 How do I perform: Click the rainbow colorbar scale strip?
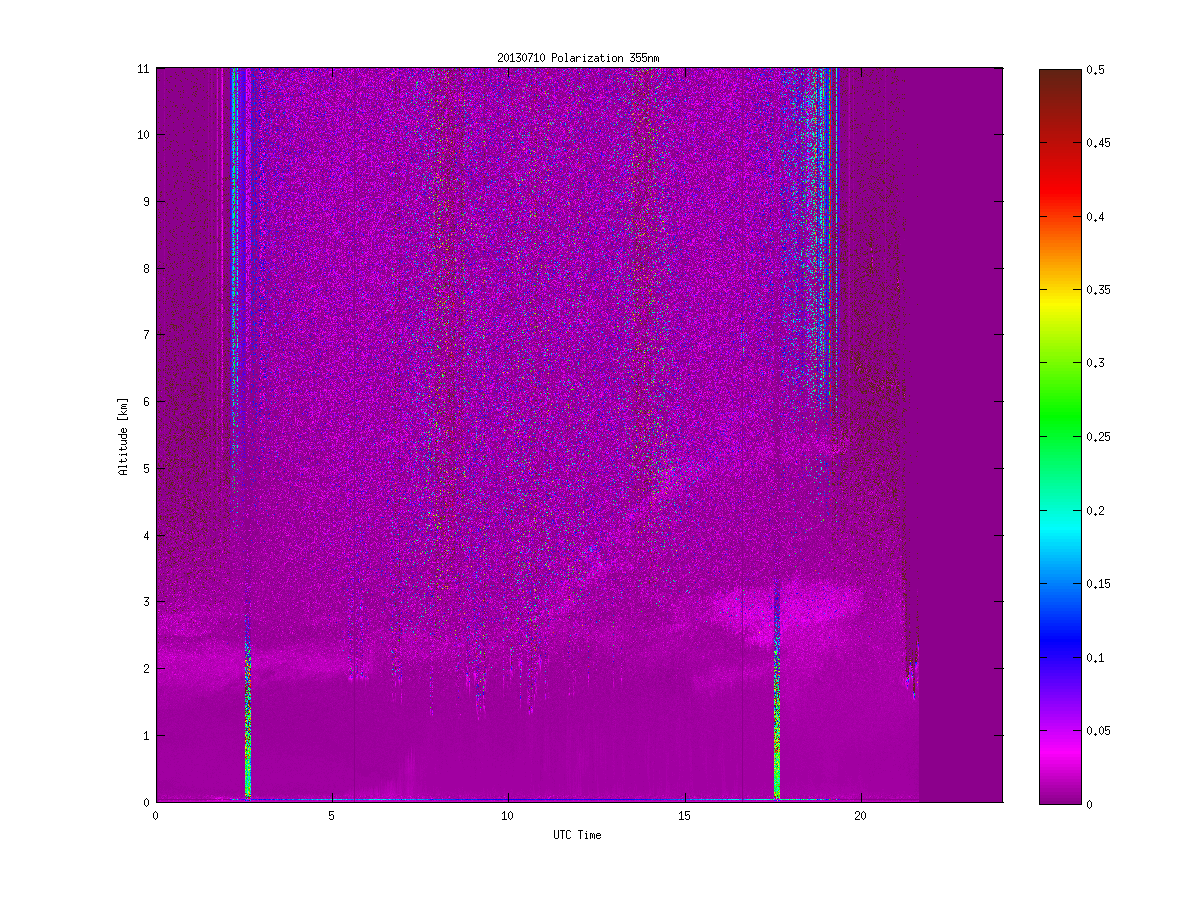point(1060,436)
